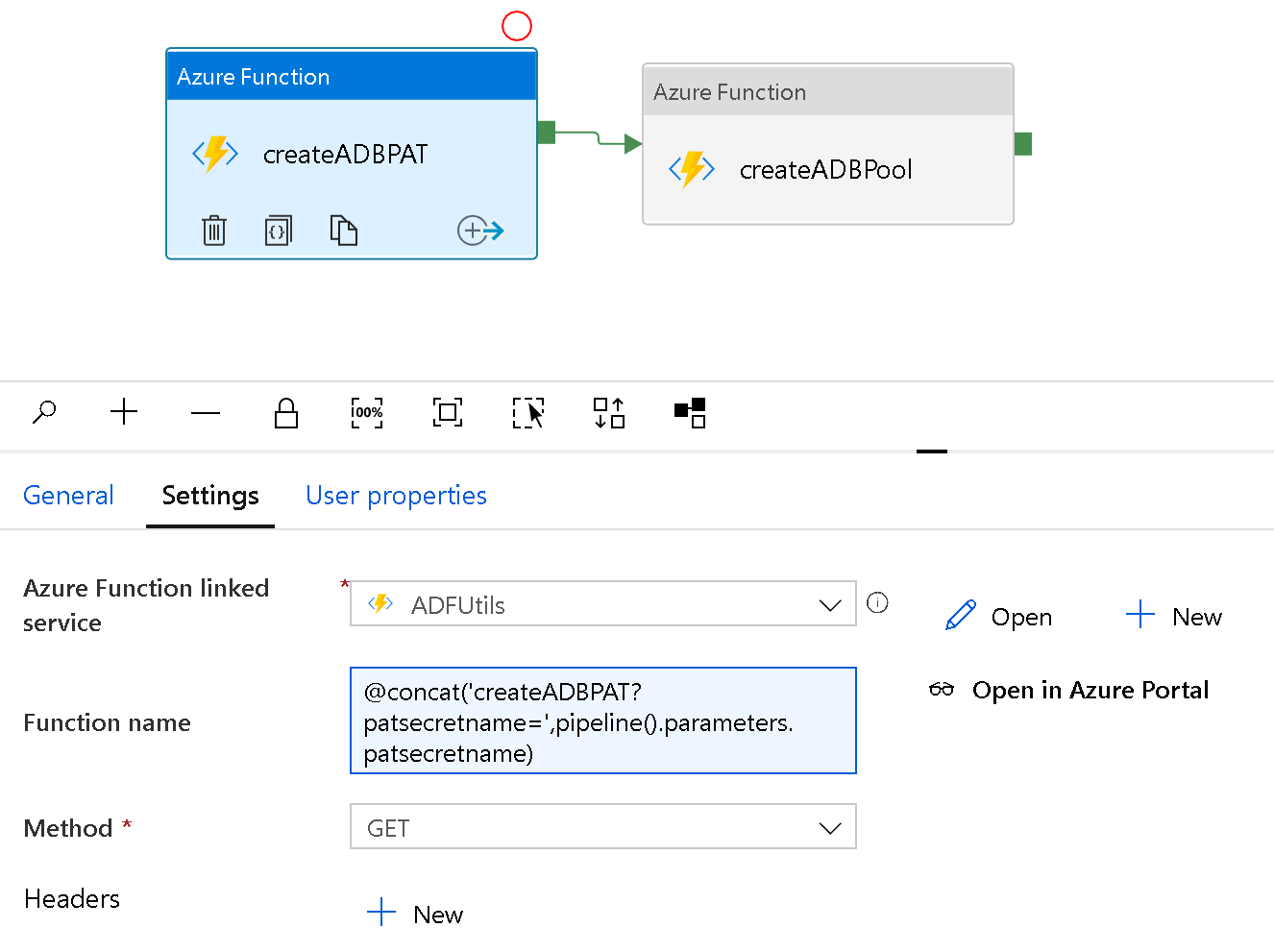Click inside the Function name expression field

[602, 720]
